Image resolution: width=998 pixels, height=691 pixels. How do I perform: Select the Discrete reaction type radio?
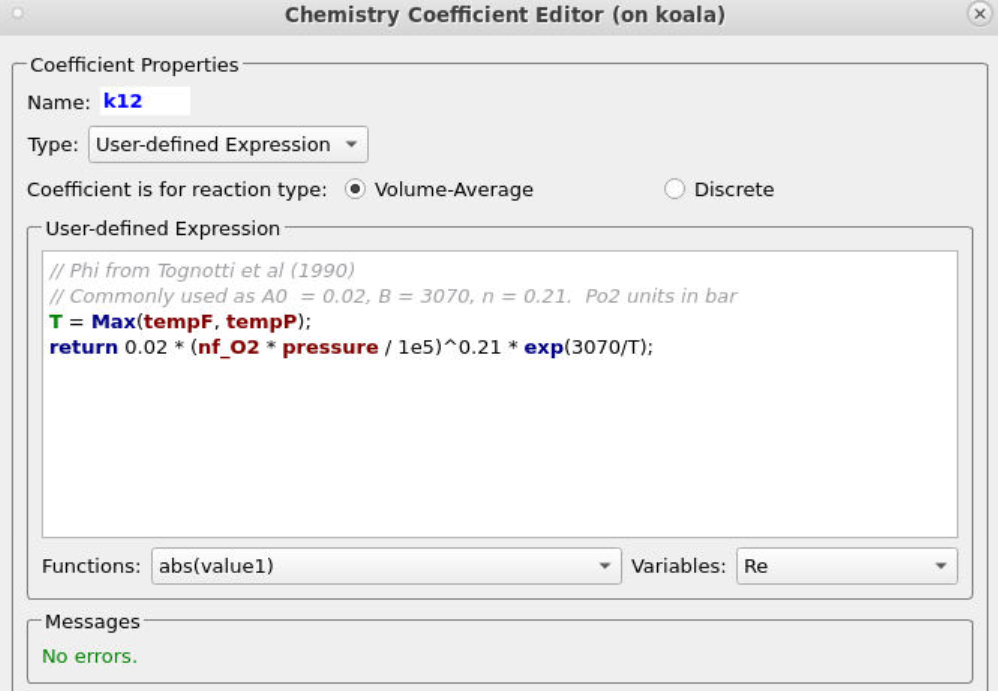click(675, 190)
